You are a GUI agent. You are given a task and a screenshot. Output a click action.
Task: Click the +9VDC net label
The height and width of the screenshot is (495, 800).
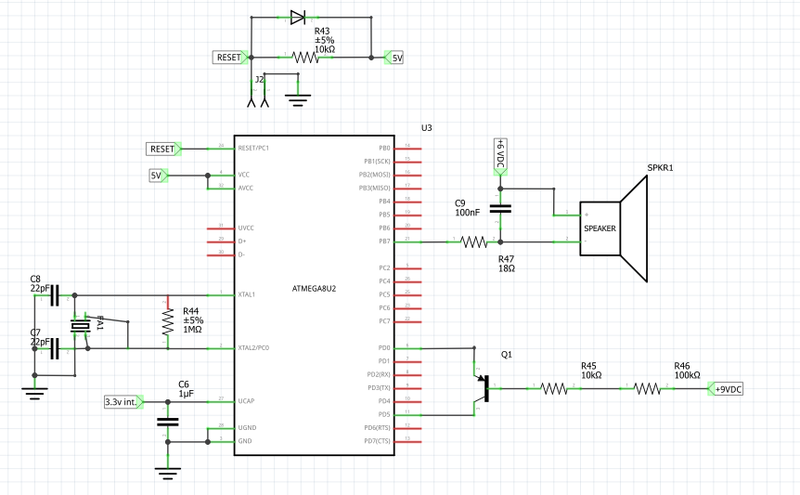coord(726,389)
